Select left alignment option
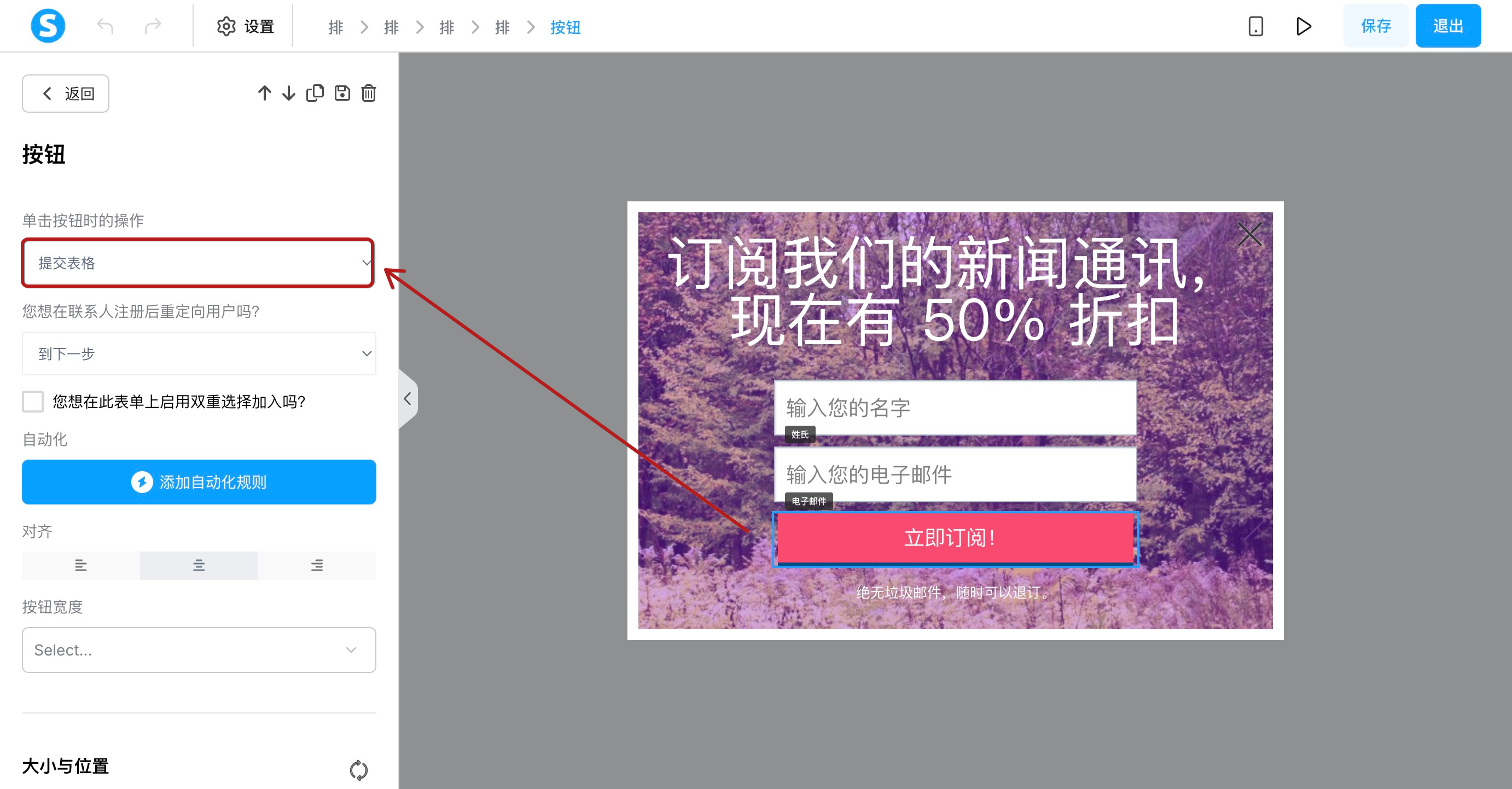Image resolution: width=1512 pixels, height=789 pixels. tap(81, 565)
